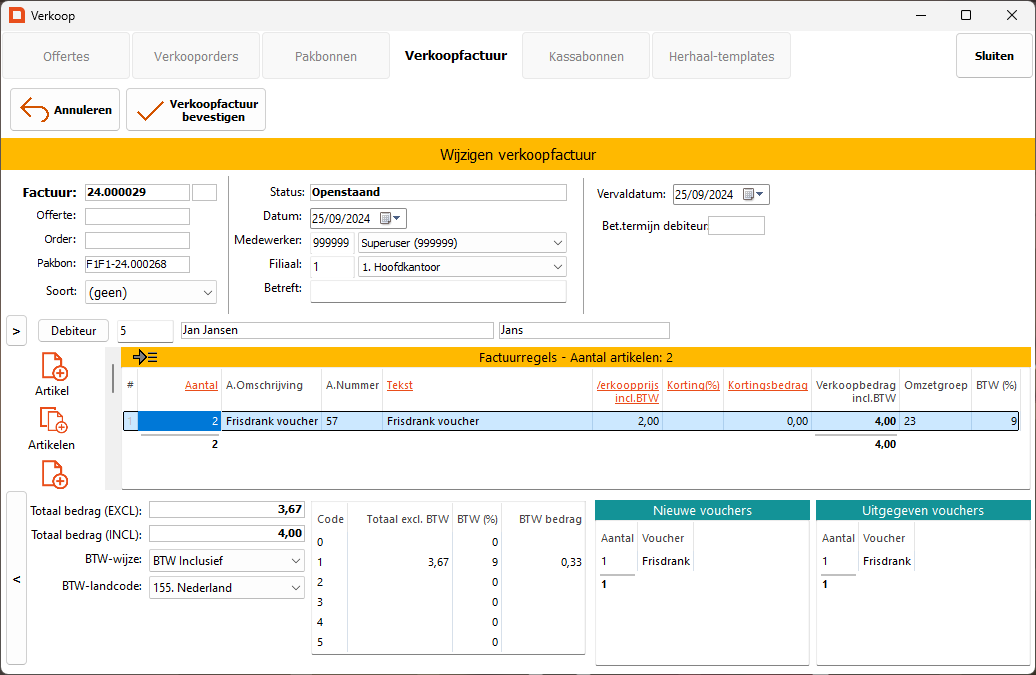
Task: Confirm invoice with Verkoopfactuur bevestigen
Action: 196,110
